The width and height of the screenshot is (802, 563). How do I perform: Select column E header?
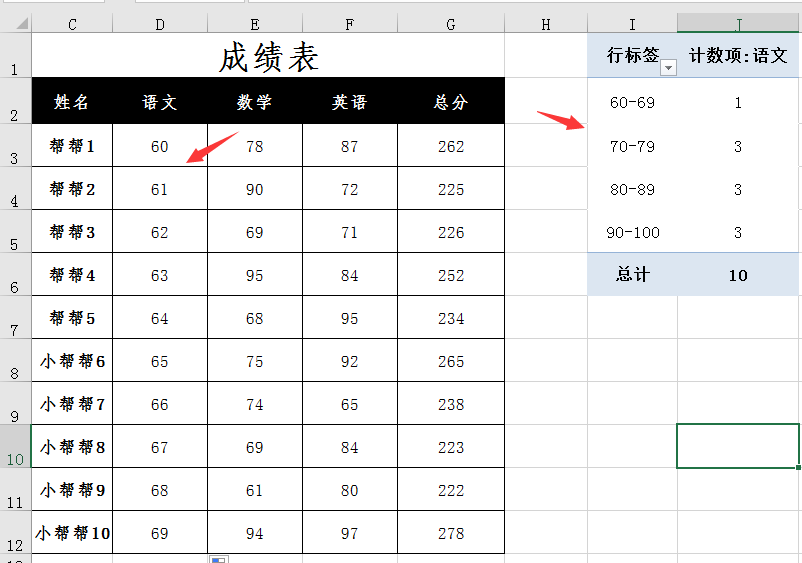pyautogui.click(x=255, y=24)
